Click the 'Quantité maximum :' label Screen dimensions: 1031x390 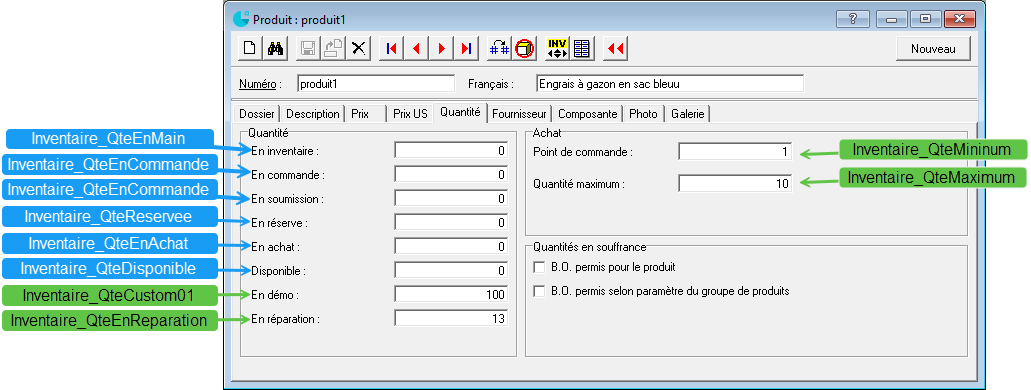(x=579, y=185)
